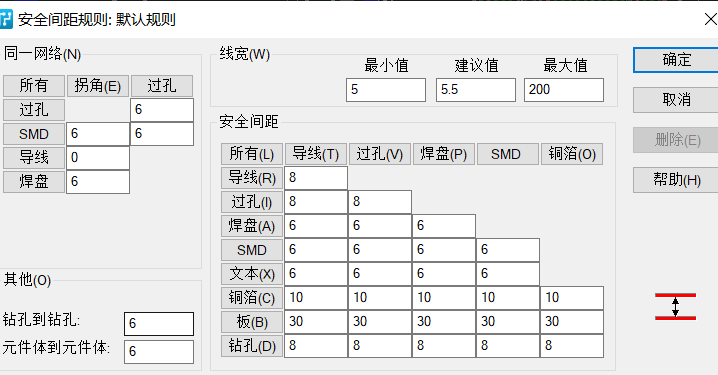Open 帮助(H) help button
Image resolution: width=718 pixels, height=375 pixels.
coord(676,180)
